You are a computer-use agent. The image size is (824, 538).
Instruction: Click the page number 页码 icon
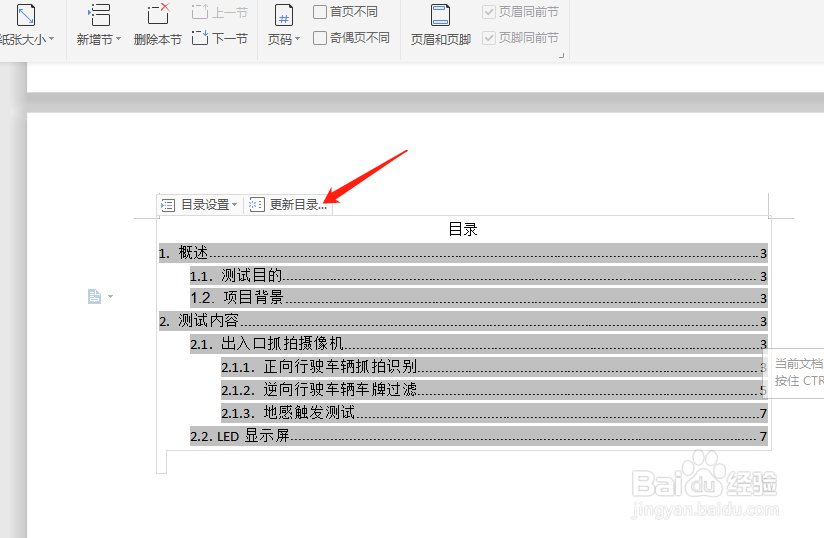284,16
